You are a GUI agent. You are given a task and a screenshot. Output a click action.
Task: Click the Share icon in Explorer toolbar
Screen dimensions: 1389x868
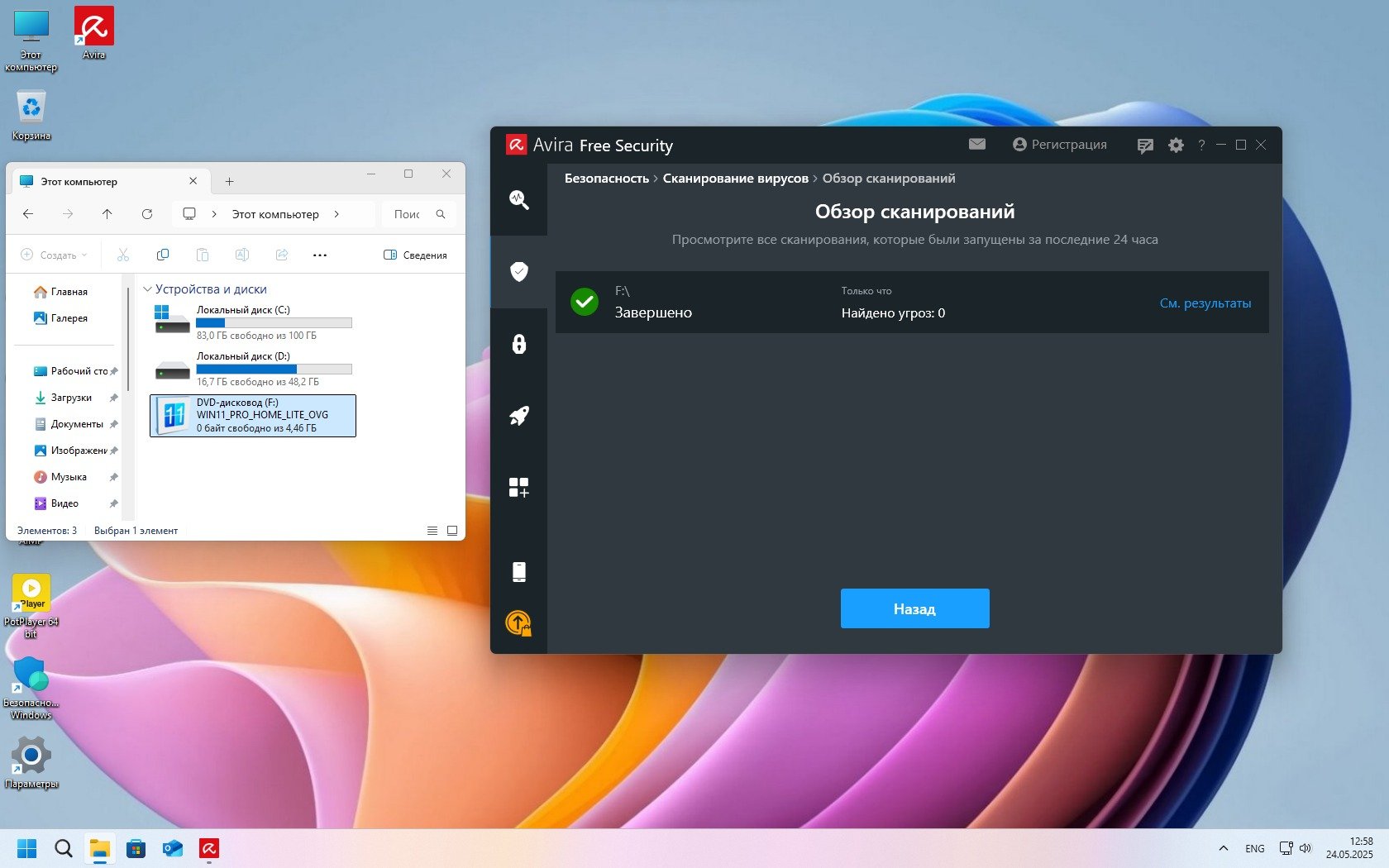point(282,255)
